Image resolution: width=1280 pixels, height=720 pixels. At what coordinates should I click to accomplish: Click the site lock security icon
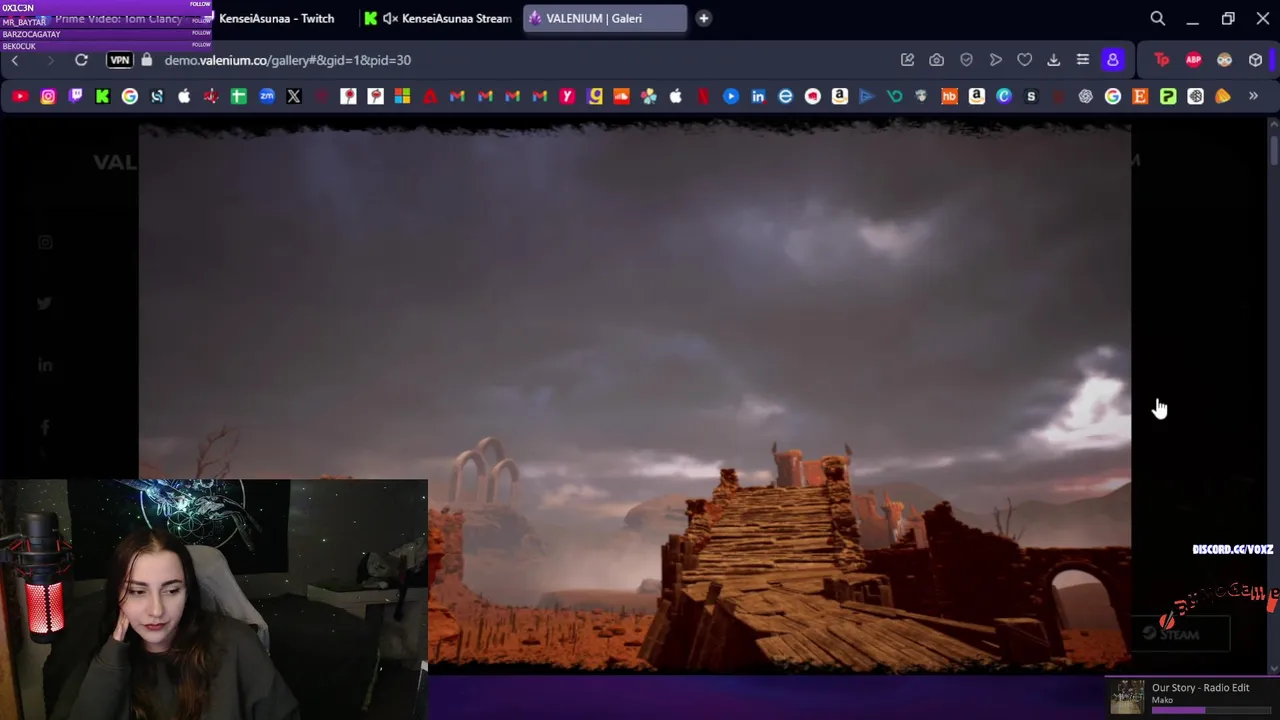(x=147, y=60)
